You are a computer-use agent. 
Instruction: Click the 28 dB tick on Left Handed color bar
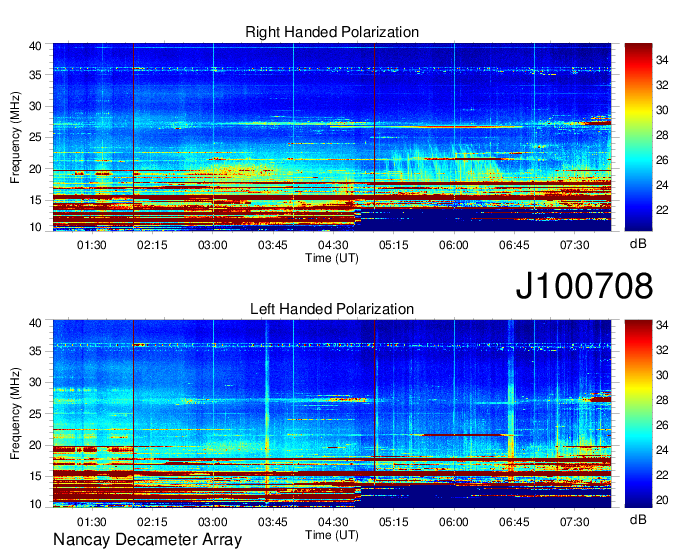coord(662,400)
